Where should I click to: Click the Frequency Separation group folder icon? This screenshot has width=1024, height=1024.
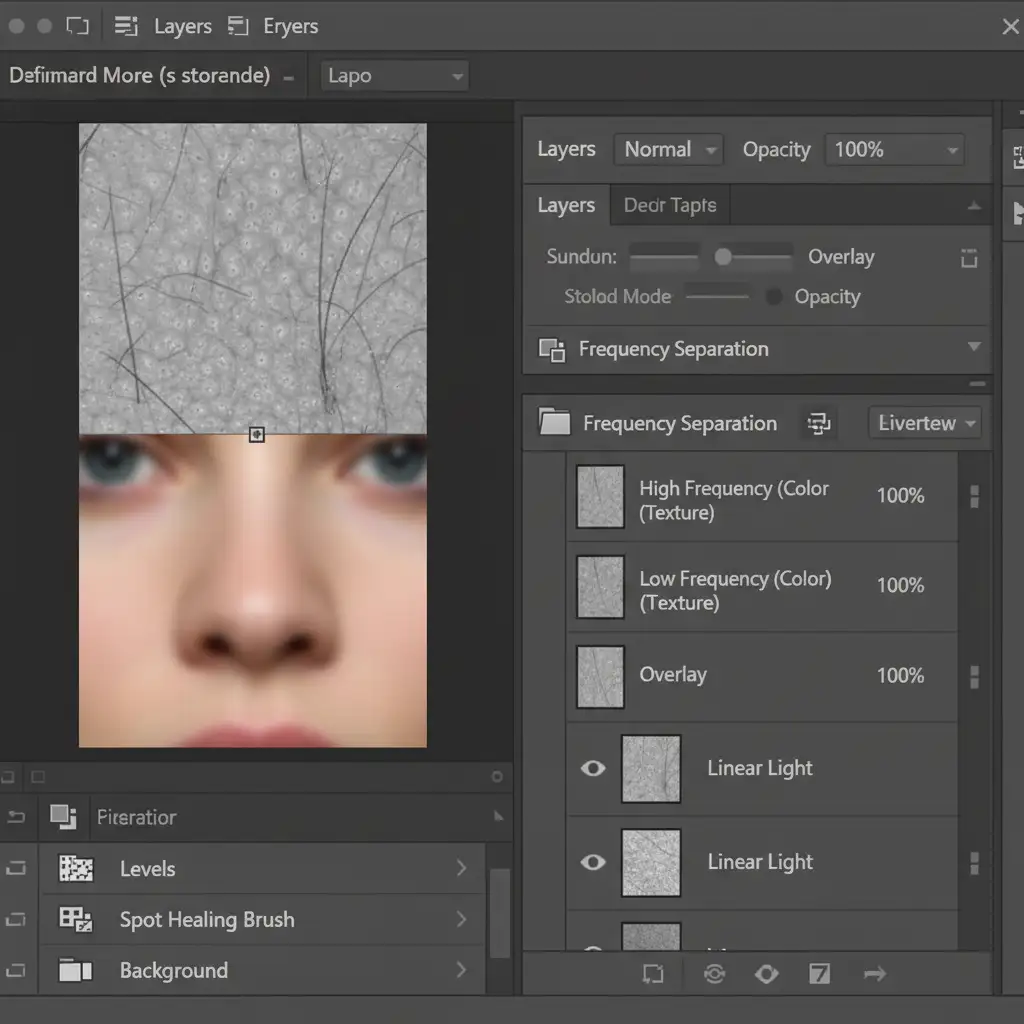pos(554,423)
